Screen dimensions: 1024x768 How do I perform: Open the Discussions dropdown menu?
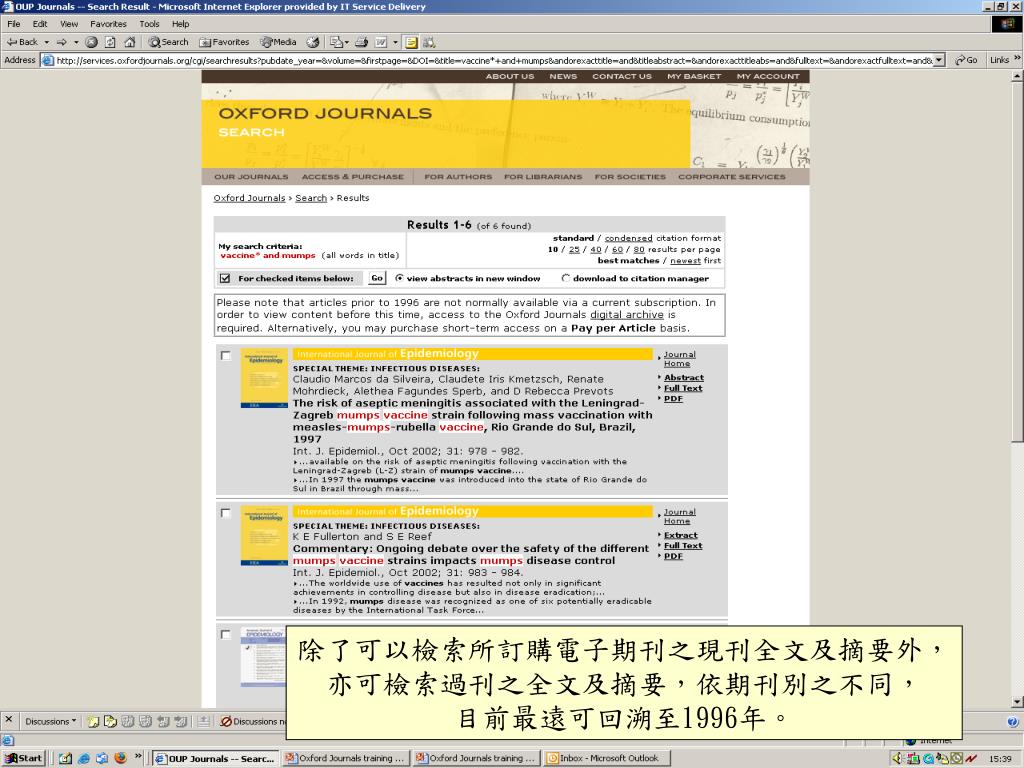pos(50,721)
